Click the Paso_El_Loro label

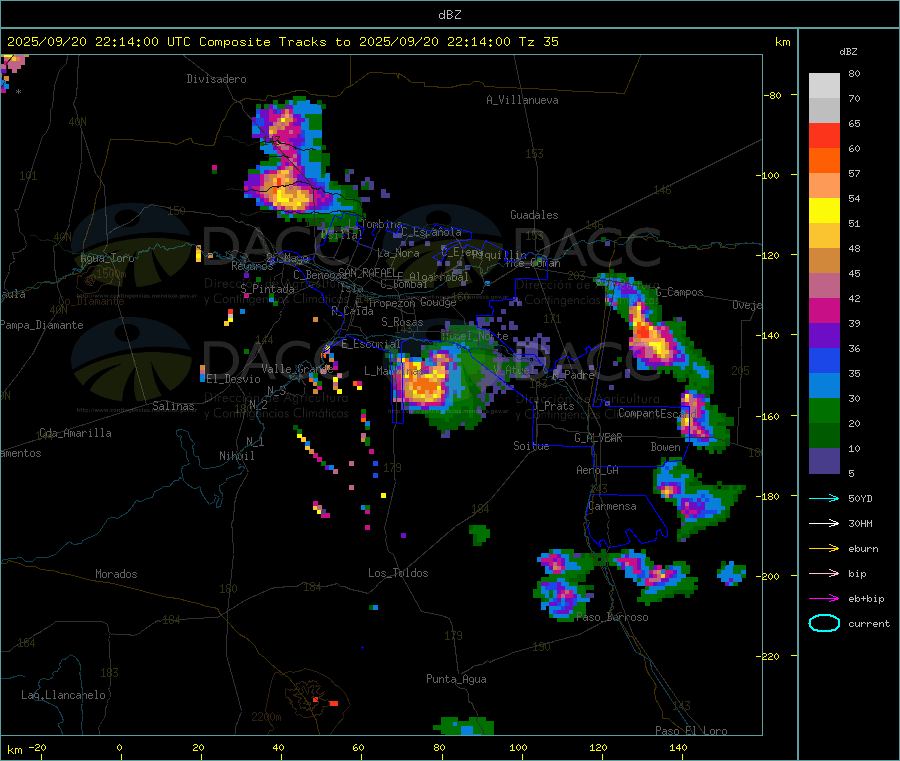click(692, 731)
